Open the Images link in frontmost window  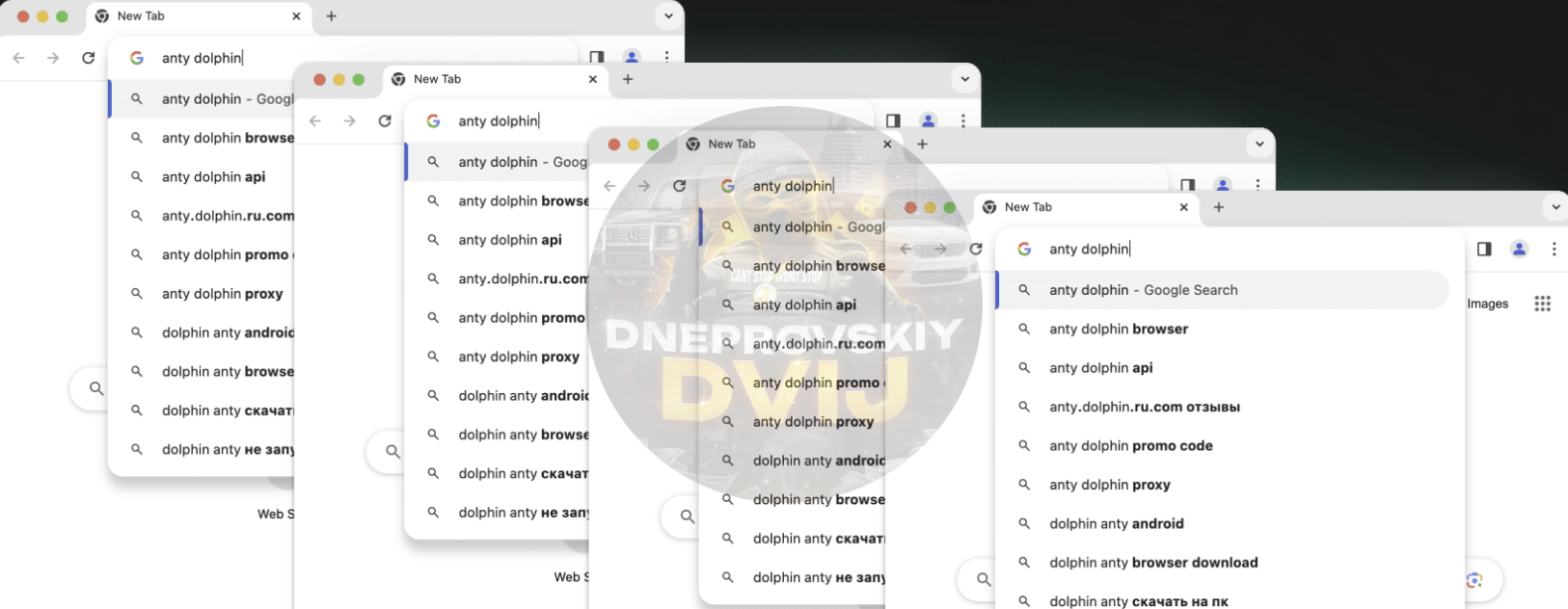coord(1487,304)
